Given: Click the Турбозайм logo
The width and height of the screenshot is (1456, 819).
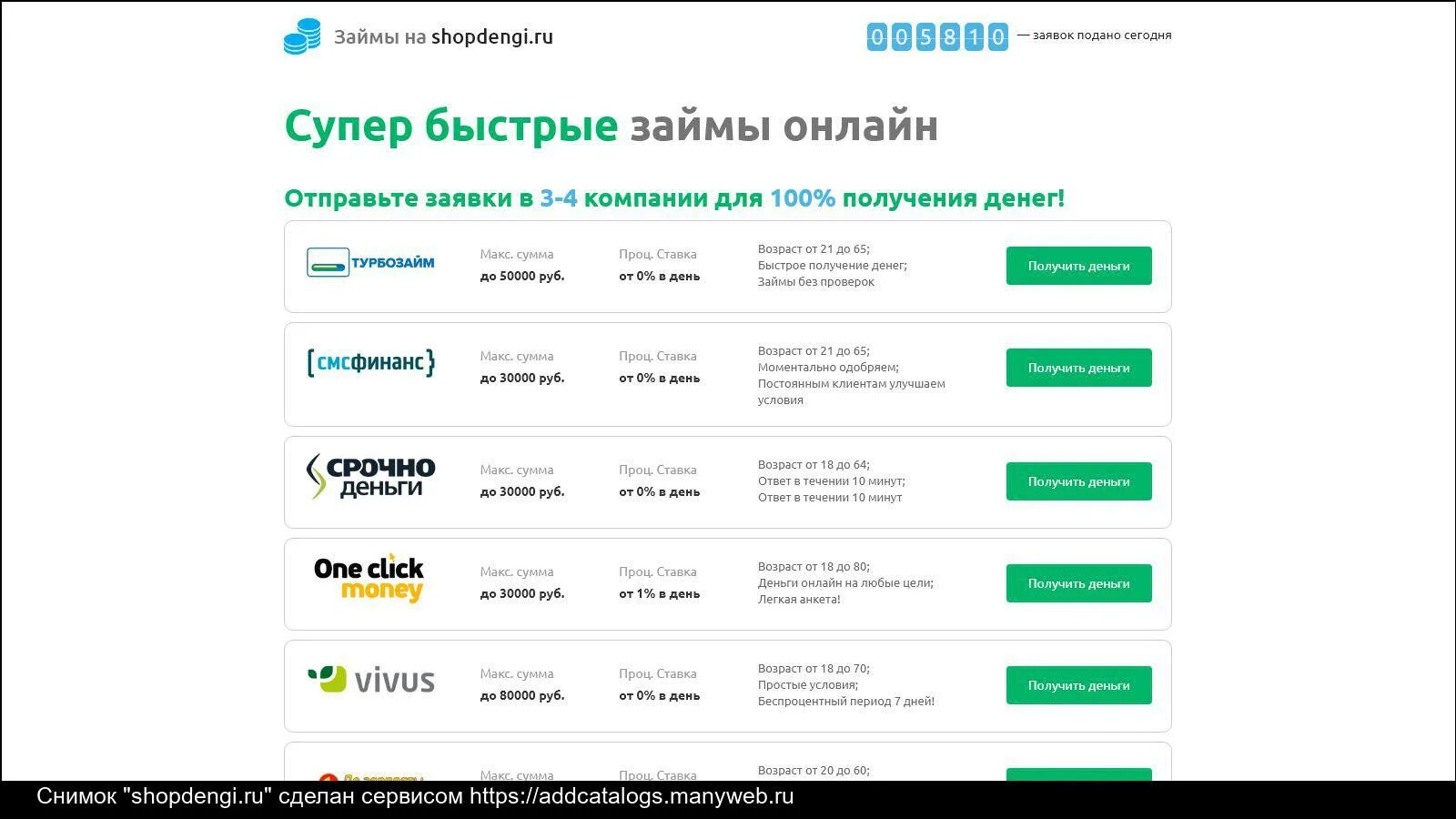Looking at the screenshot, I should click(370, 262).
